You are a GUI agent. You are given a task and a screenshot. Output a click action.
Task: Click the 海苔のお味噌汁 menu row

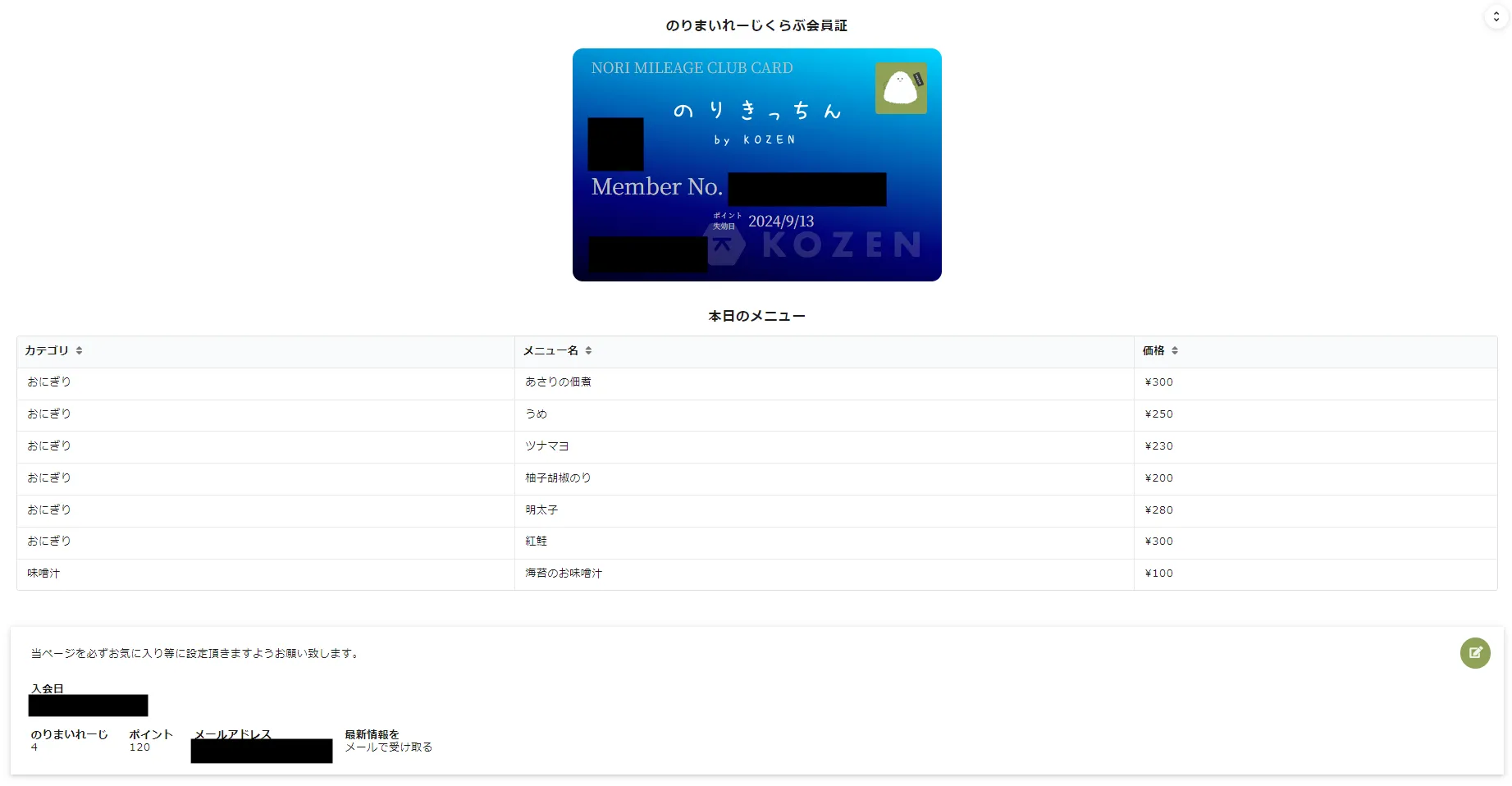[x=564, y=574]
